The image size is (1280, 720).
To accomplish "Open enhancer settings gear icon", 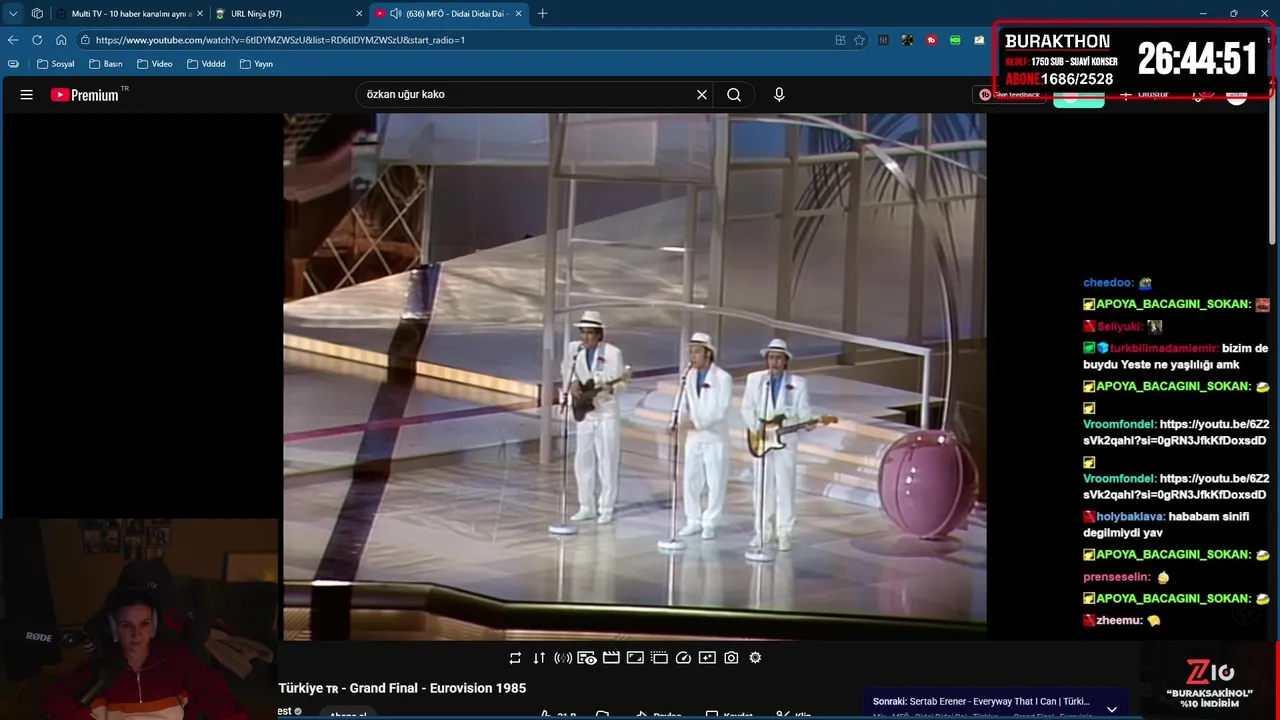I will tap(755, 658).
